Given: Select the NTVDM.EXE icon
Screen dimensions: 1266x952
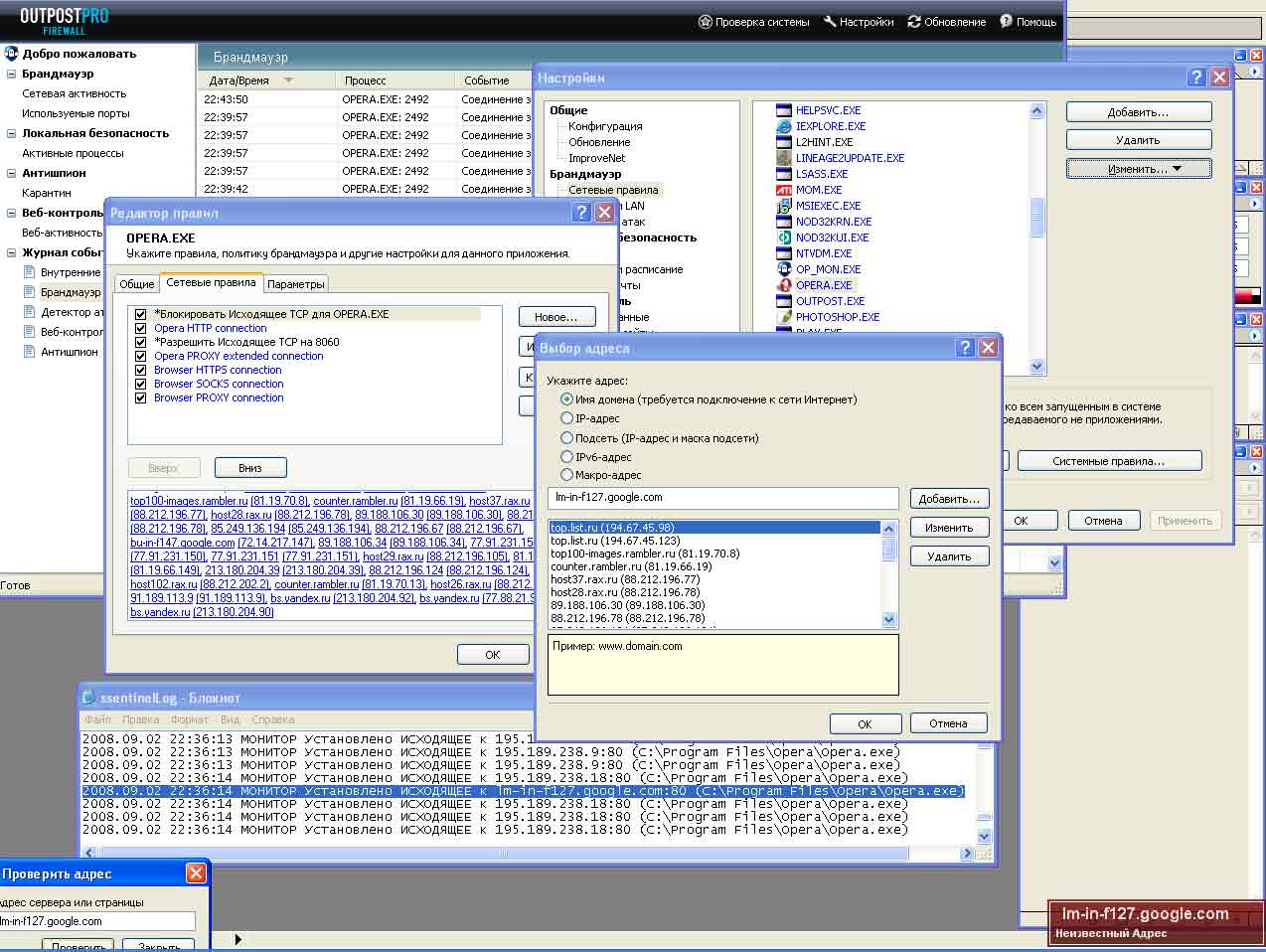Looking at the screenshot, I should click(784, 253).
